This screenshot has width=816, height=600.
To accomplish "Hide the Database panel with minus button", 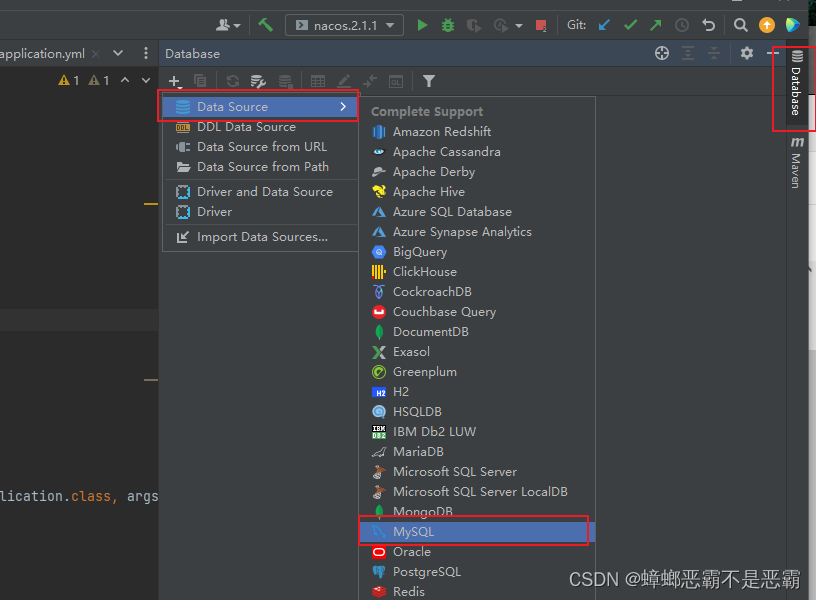I will [772, 53].
